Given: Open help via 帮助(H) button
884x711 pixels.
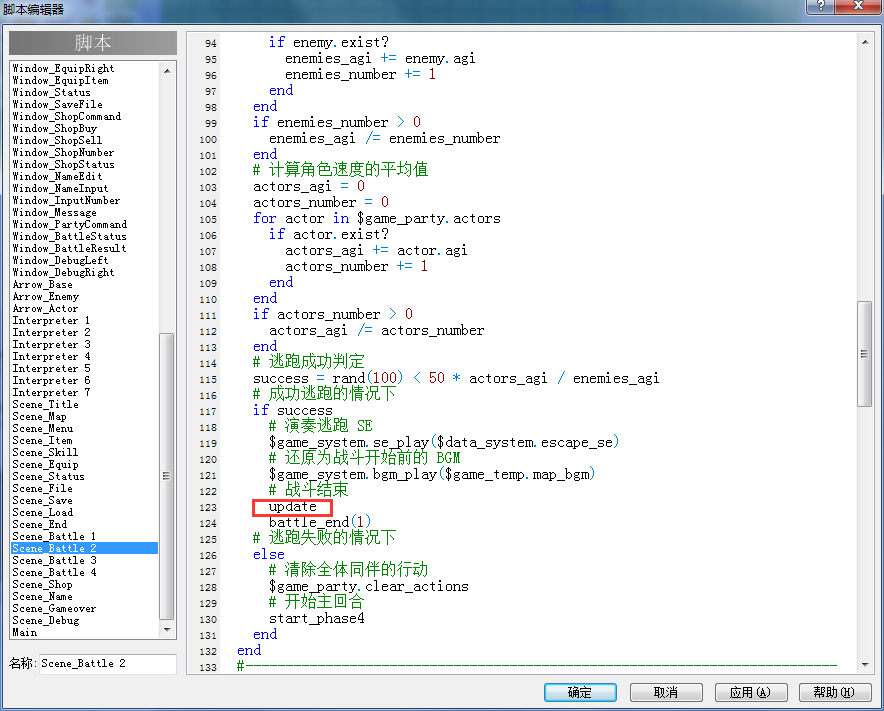Looking at the screenshot, I should pyautogui.click(x=835, y=692).
